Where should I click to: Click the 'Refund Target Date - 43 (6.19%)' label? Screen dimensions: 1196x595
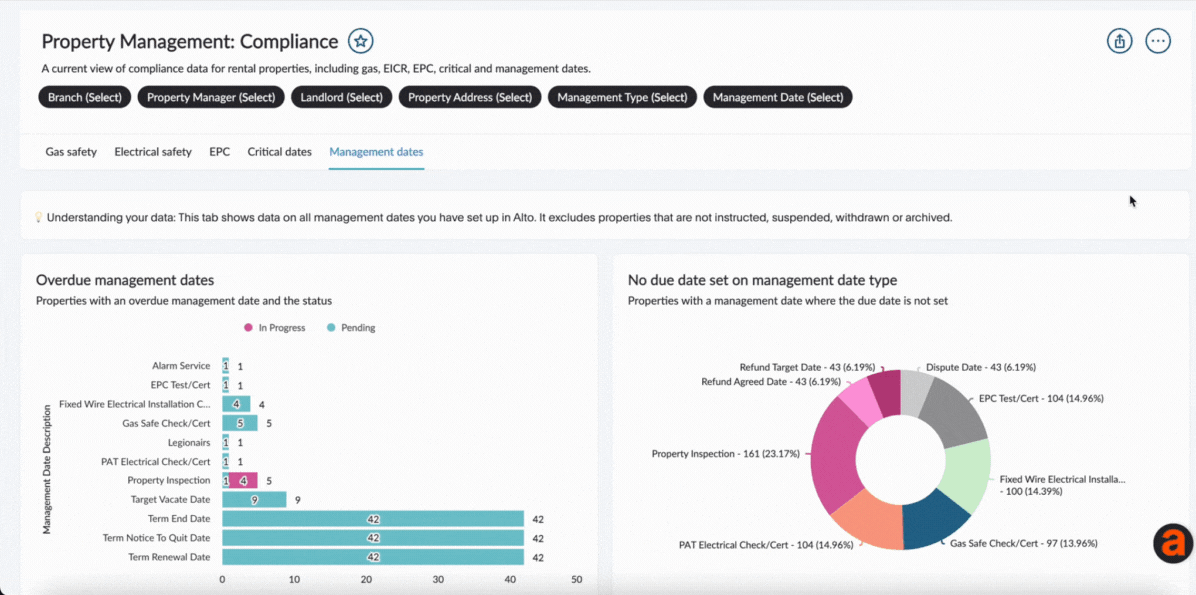807,367
